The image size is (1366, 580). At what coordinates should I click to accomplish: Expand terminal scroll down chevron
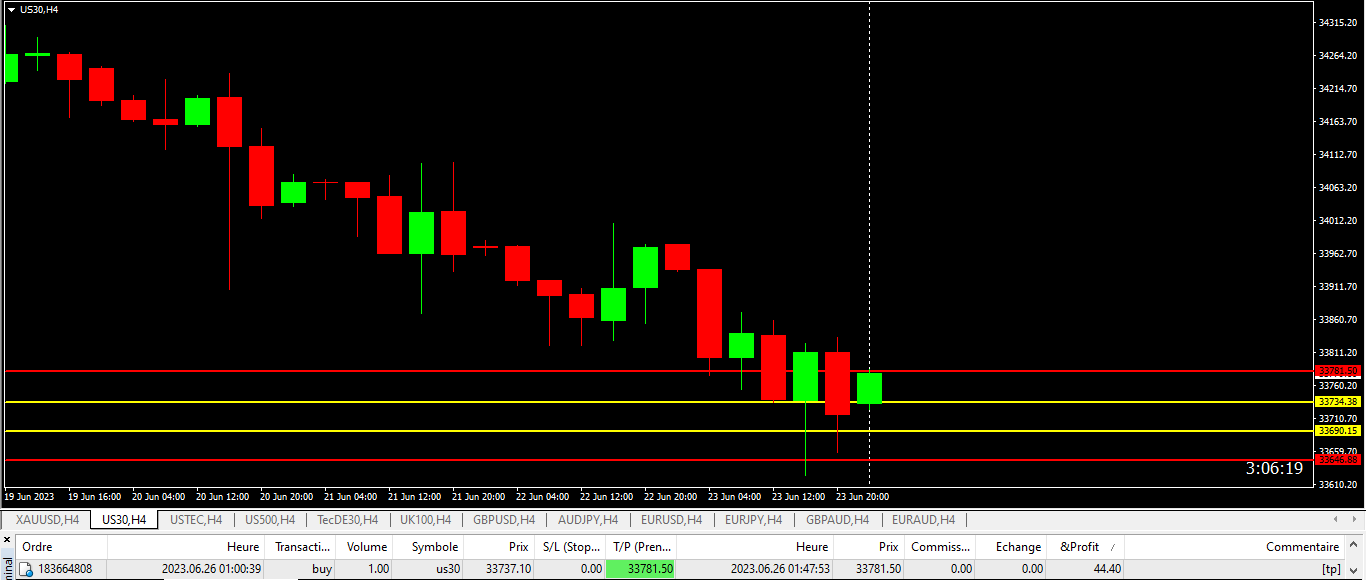point(1355,570)
